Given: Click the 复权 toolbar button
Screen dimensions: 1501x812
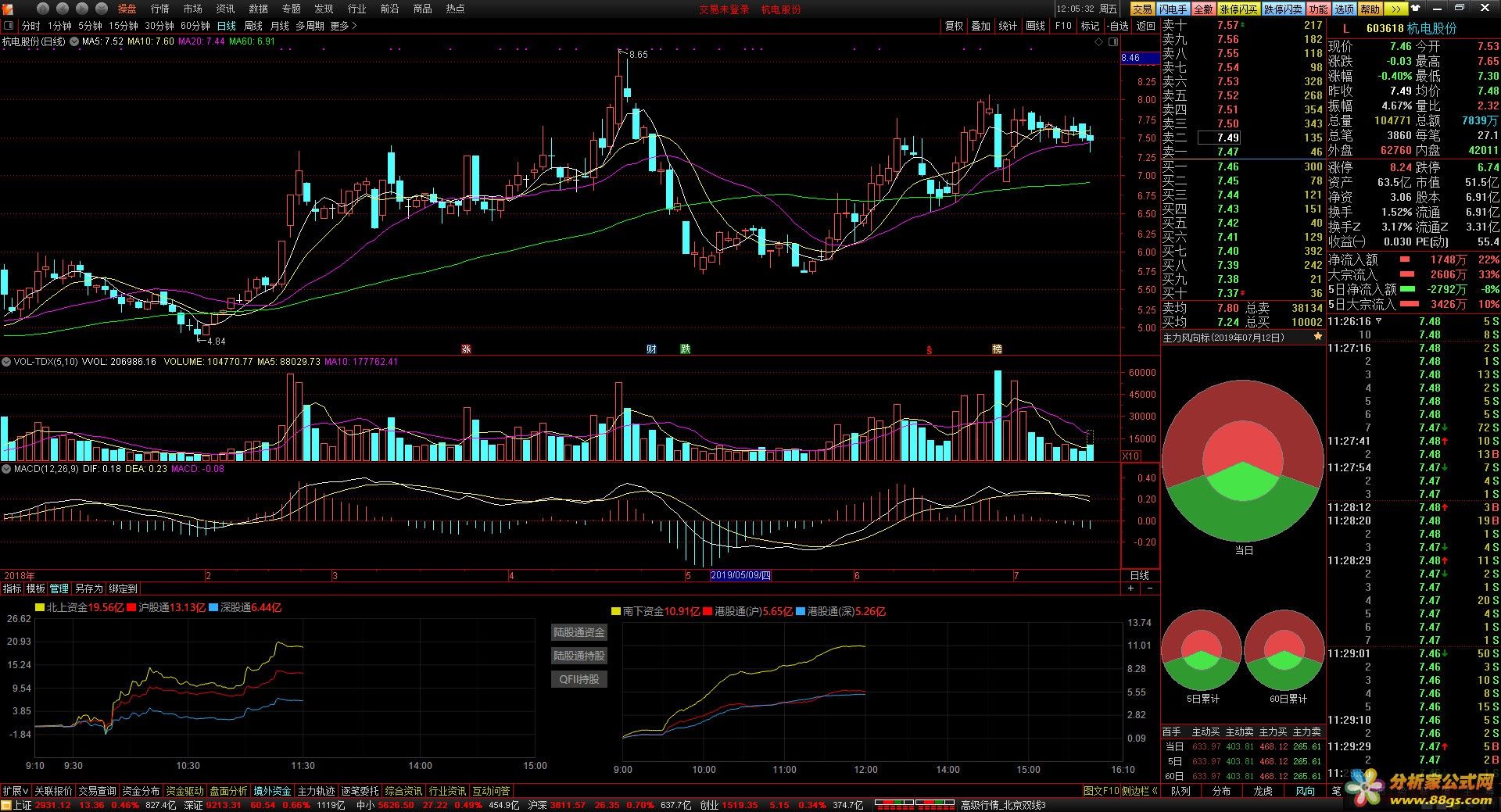Looking at the screenshot, I should (954, 26).
